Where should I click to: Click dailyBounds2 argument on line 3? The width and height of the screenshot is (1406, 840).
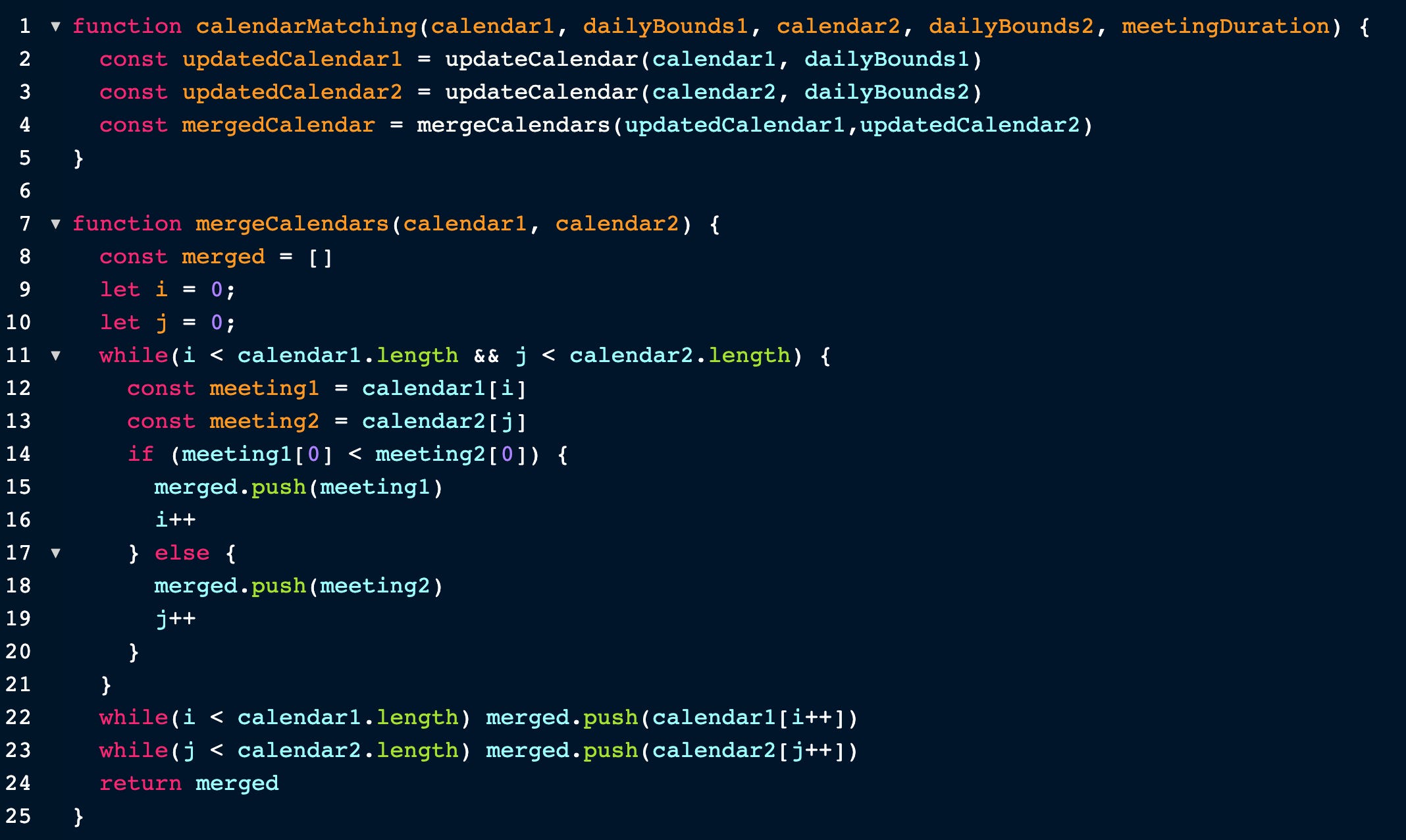[x=887, y=92]
